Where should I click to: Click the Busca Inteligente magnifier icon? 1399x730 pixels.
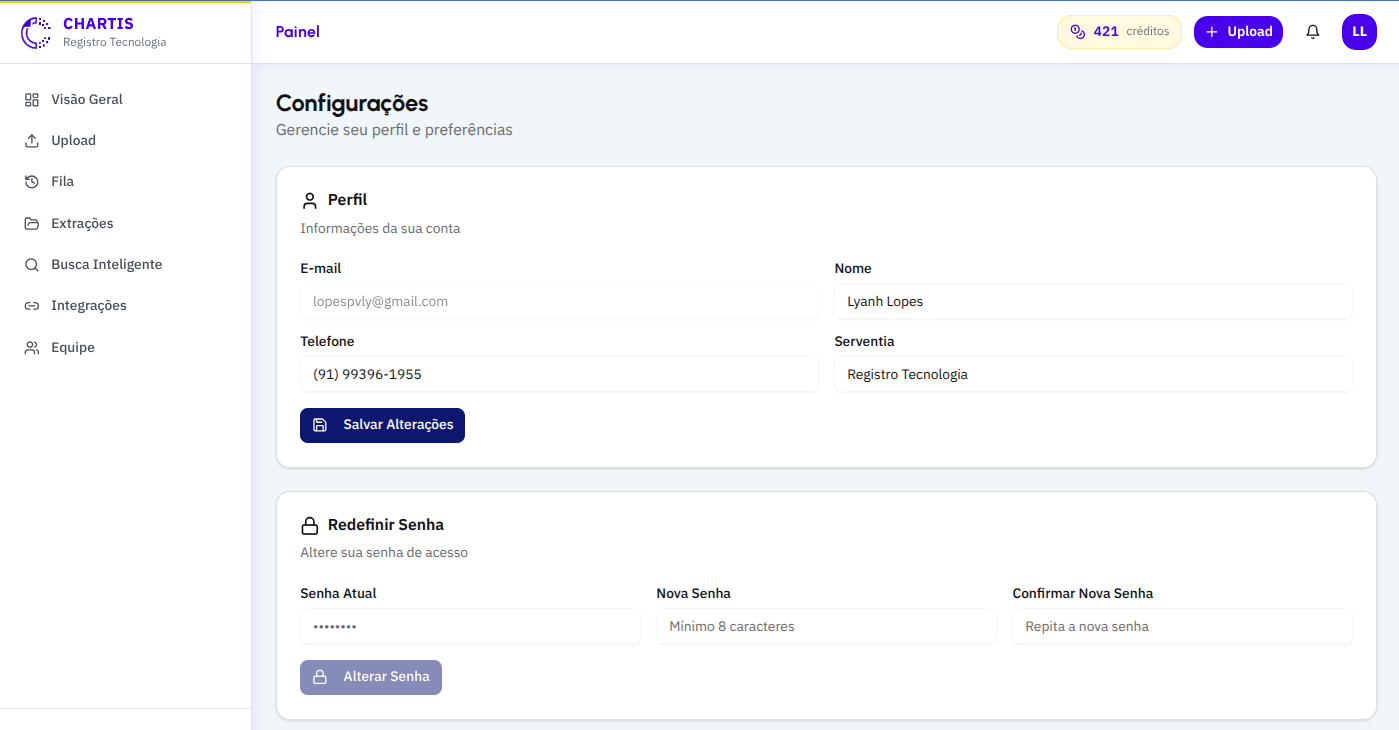pos(32,265)
